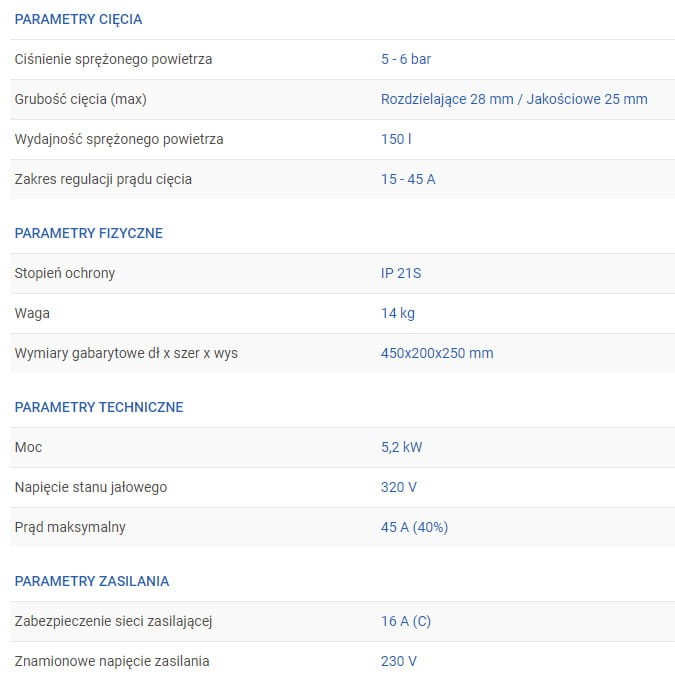Select the '320 V' idle voltage value
The width and height of the screenshot is (675, 690).
(399, 487)
